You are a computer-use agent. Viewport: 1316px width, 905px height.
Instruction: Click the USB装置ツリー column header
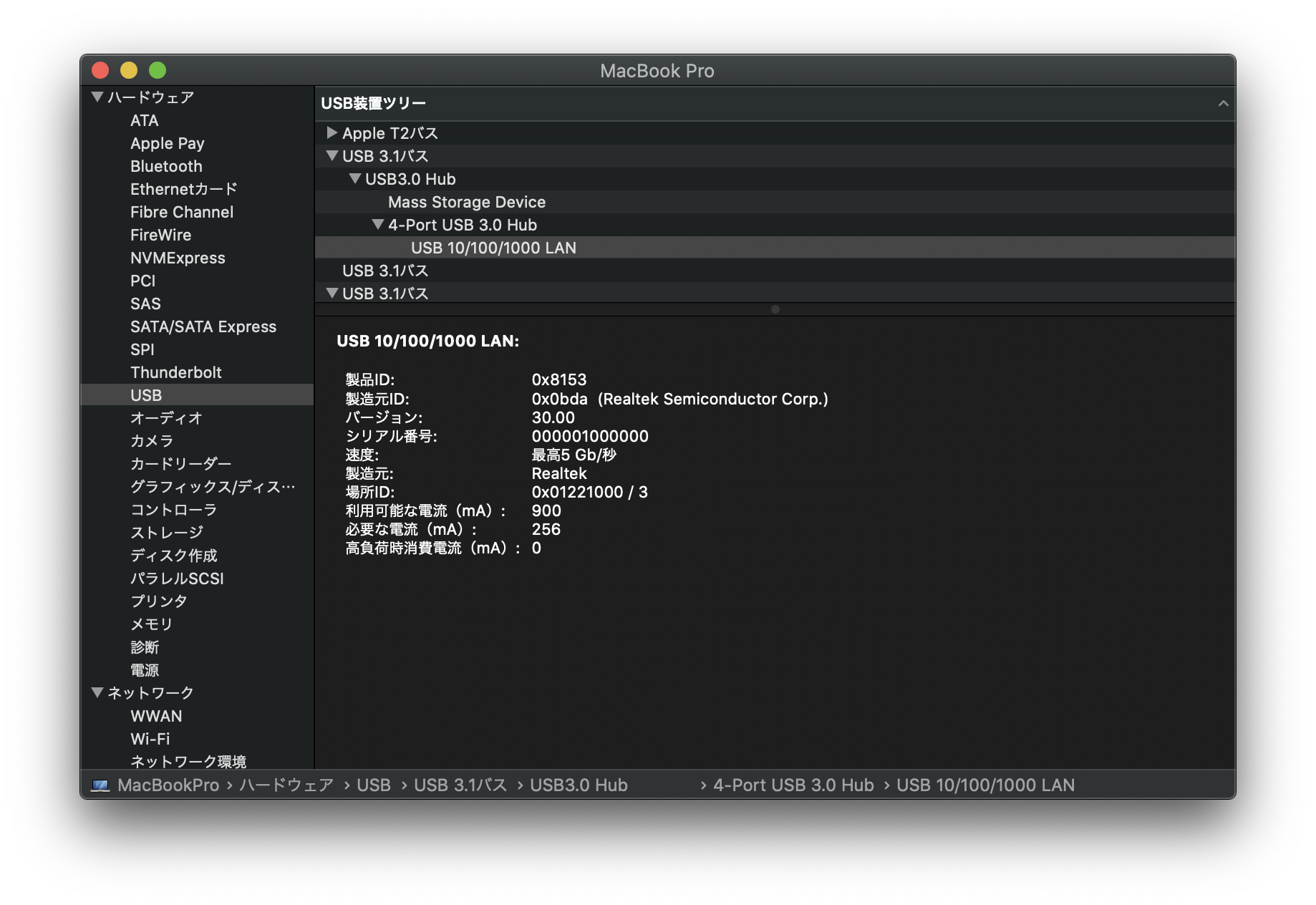click(x=373, y=104)
